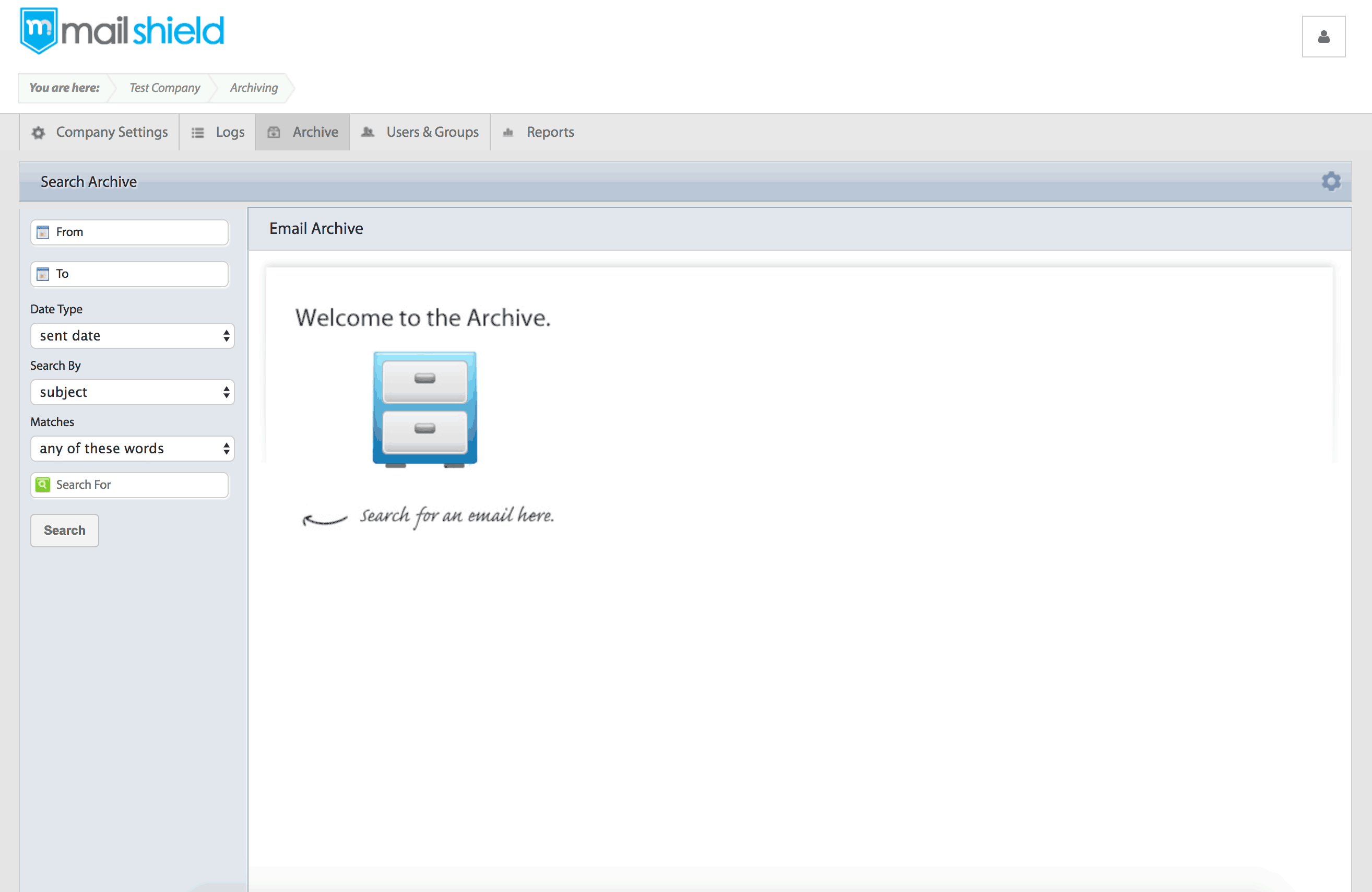This screenshot has width=1372, height=892.
Task: Open the Reports tab
Action: 538,132
